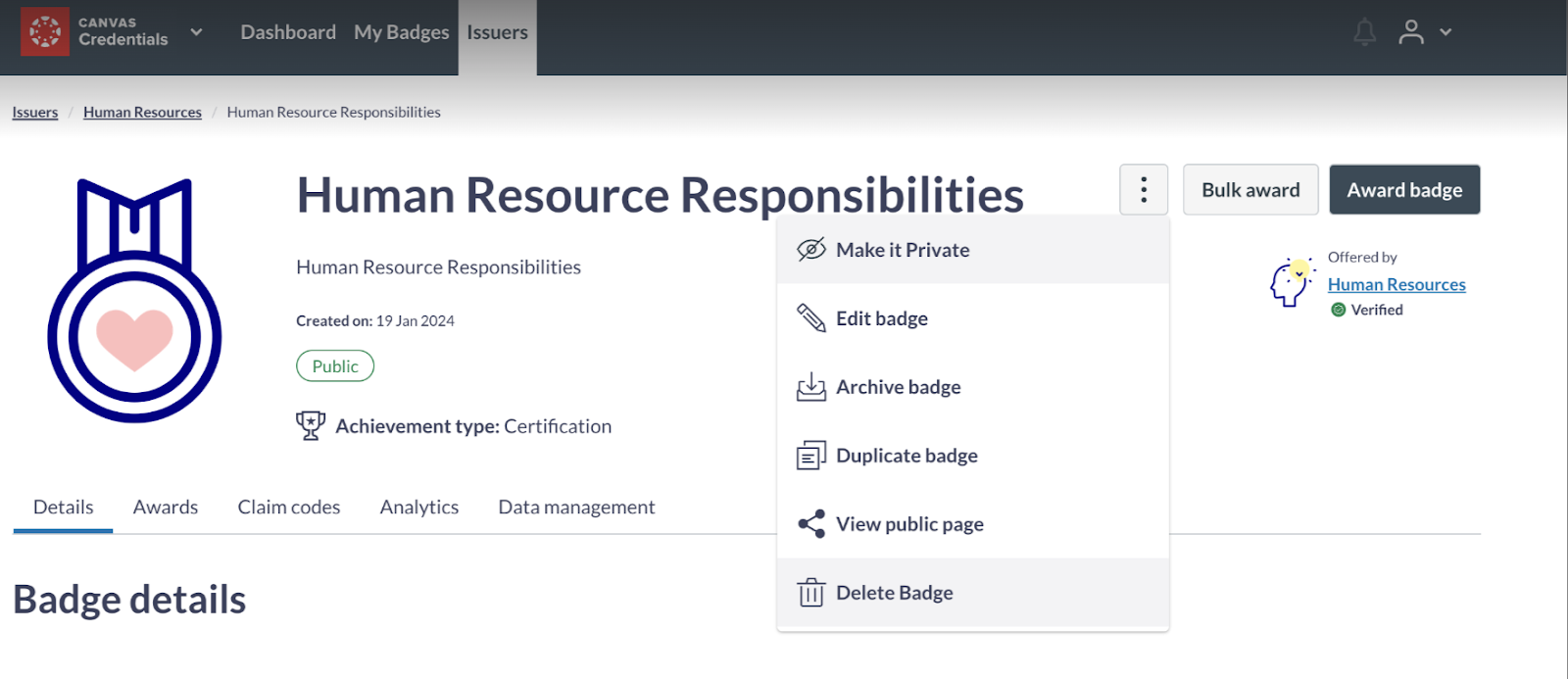Viewport: 1568px width, 679px height.
Task: Follow the Human Resources breadcrumb link
Action: click(142, 112)
